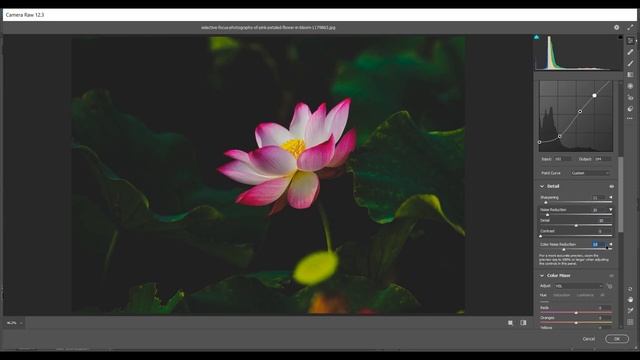The width and height of the screenshot is (640, 360).
Task: Open Camera Raw preferences gear
Action: coord(616,27)
